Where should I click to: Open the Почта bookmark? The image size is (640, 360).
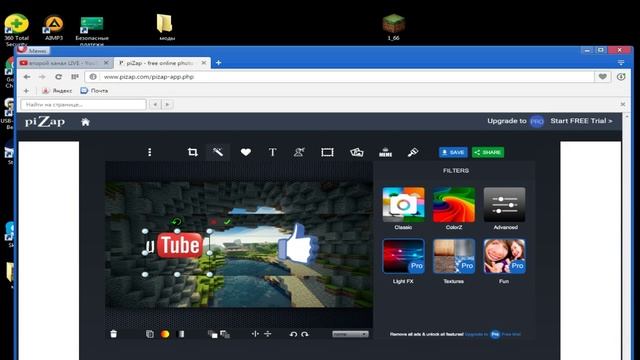click(94, 91)
